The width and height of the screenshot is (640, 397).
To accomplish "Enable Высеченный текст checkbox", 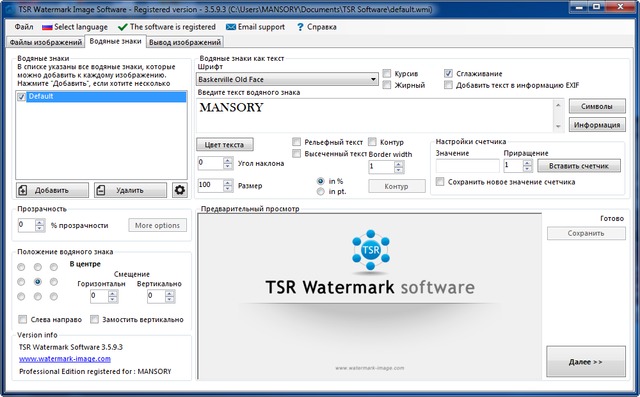I will [x=296, y=153].
